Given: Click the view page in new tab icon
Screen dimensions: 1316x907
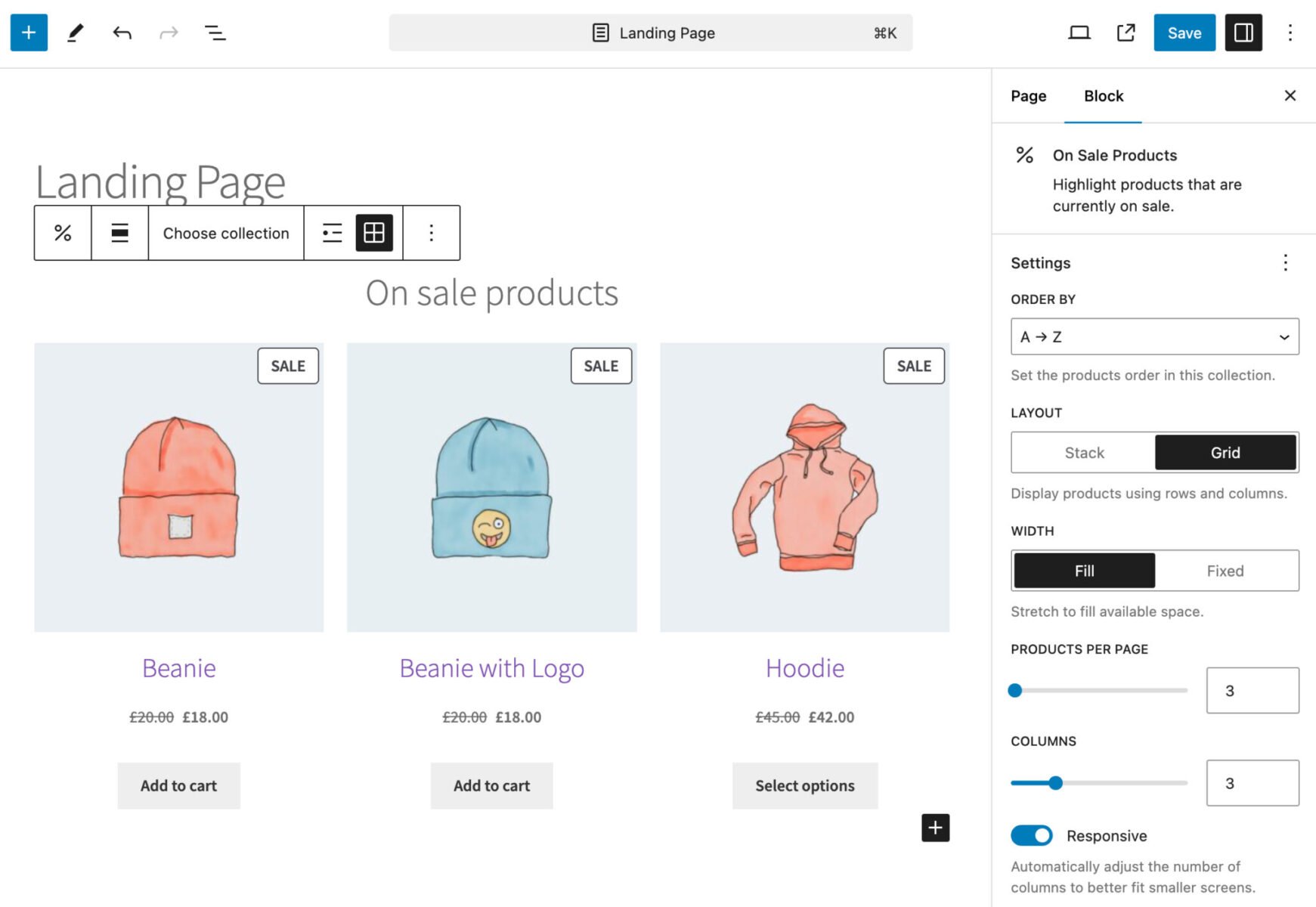Looking at the screenshot, I should pos(1125,33).
